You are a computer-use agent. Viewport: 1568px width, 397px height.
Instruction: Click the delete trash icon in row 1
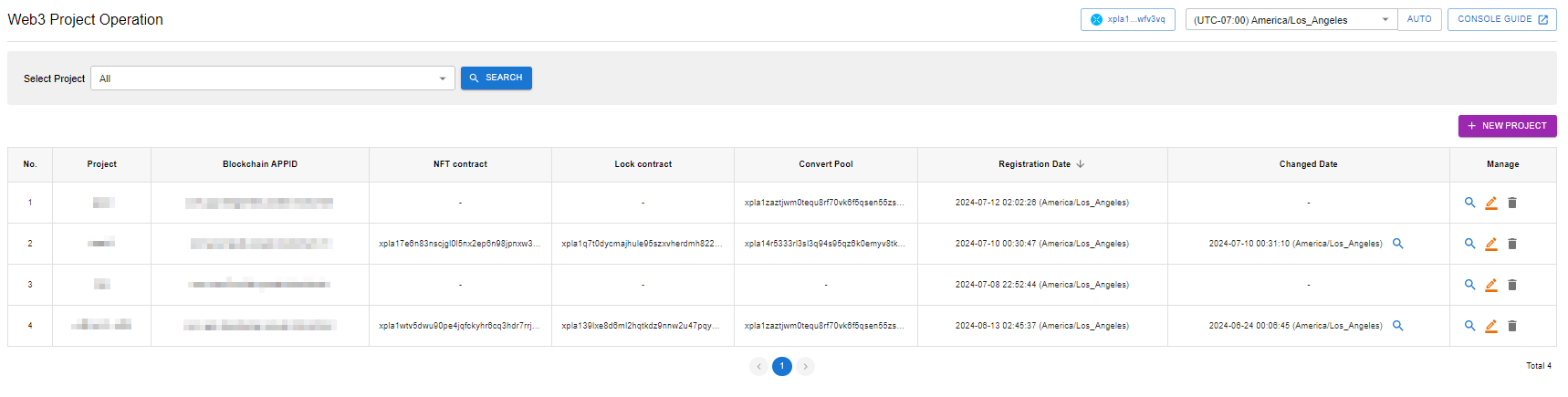(1511, 203)
